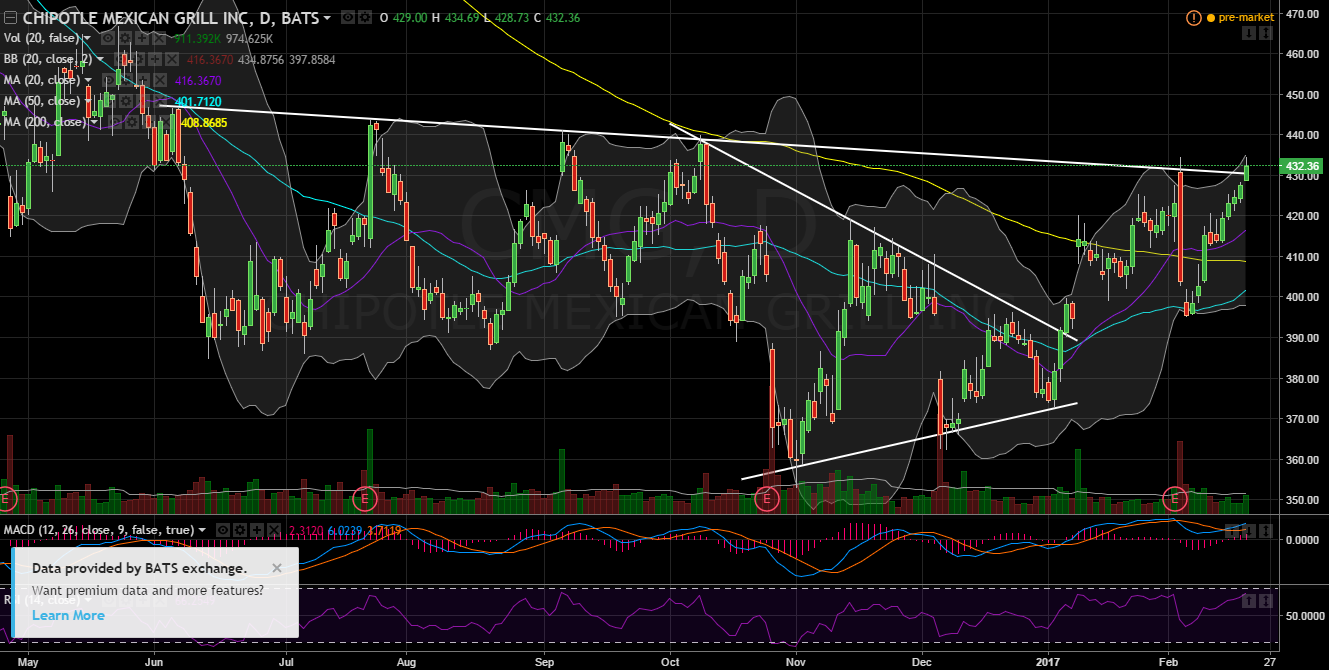Click the volume value 911.392K
The width and height of the screenshot is (1329, 670).
coord(198,38)
